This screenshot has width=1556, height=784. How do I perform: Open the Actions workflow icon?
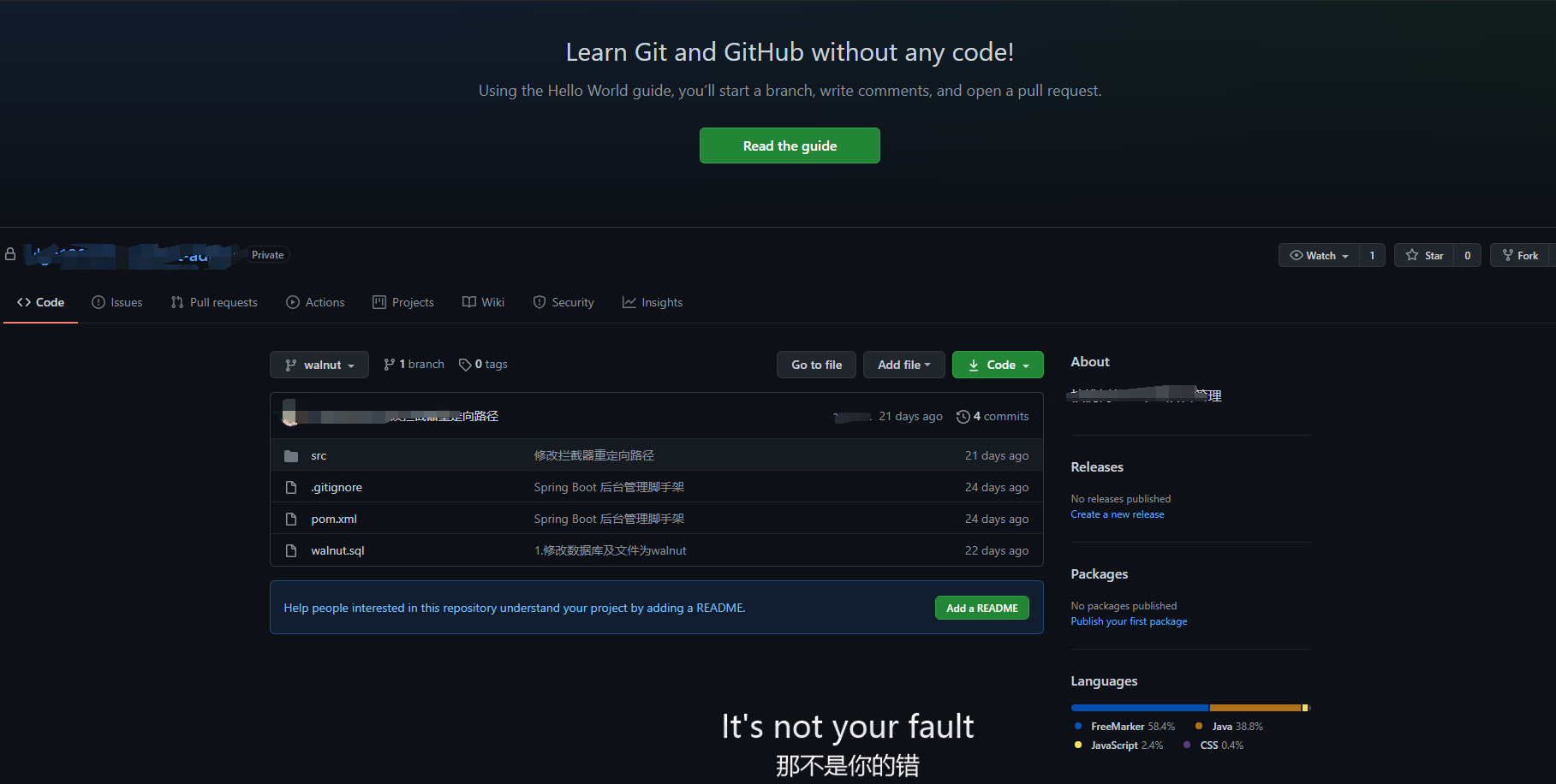[x=292, y=302]
